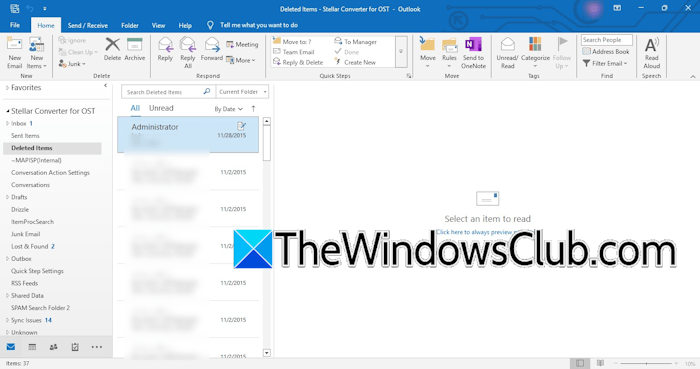Image resolution: width=700 pixels, height=369 pixels.
Task: Open the New Items menu
Action: (36, 53)
